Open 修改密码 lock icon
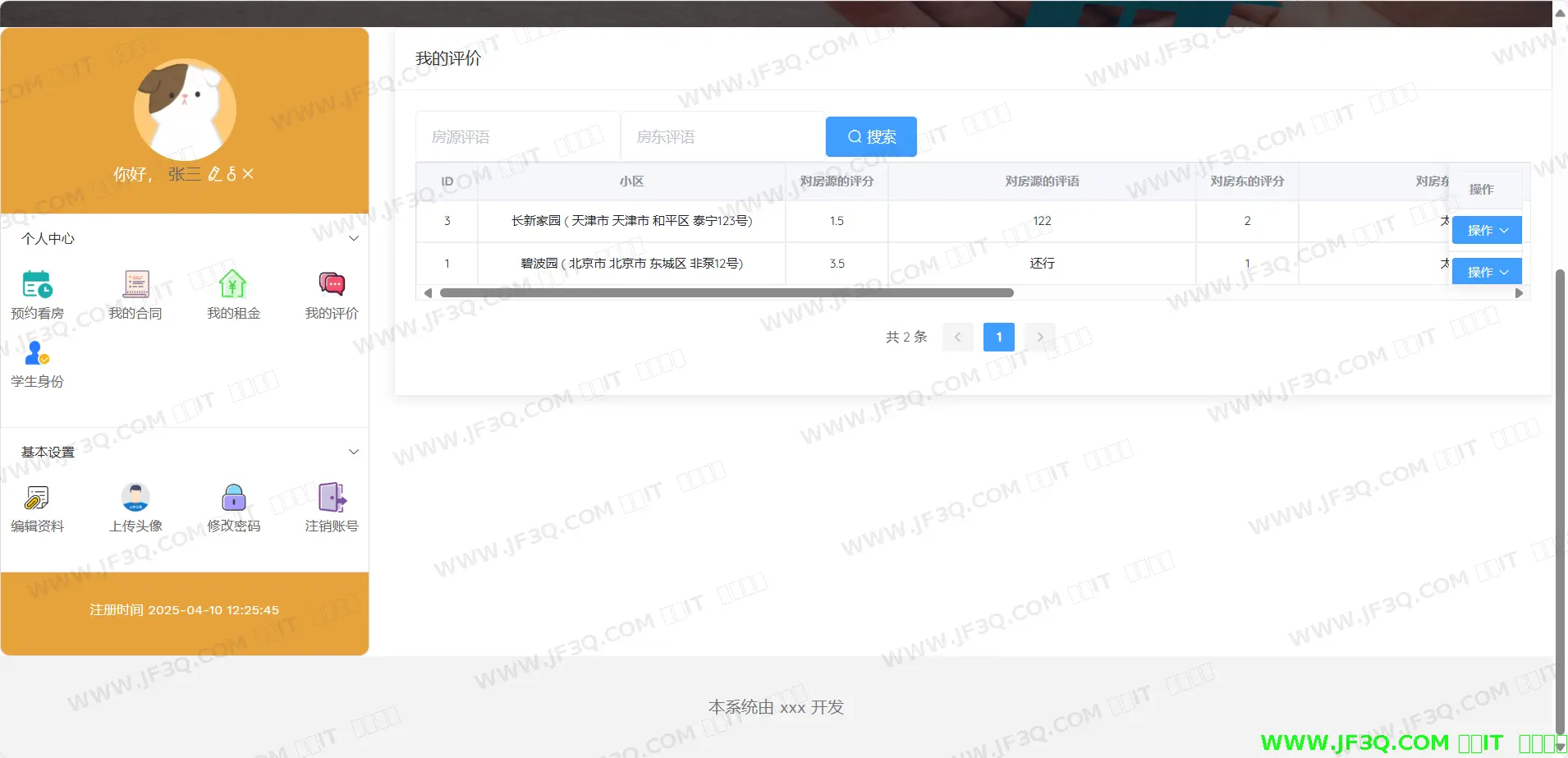 pos(233,498)
